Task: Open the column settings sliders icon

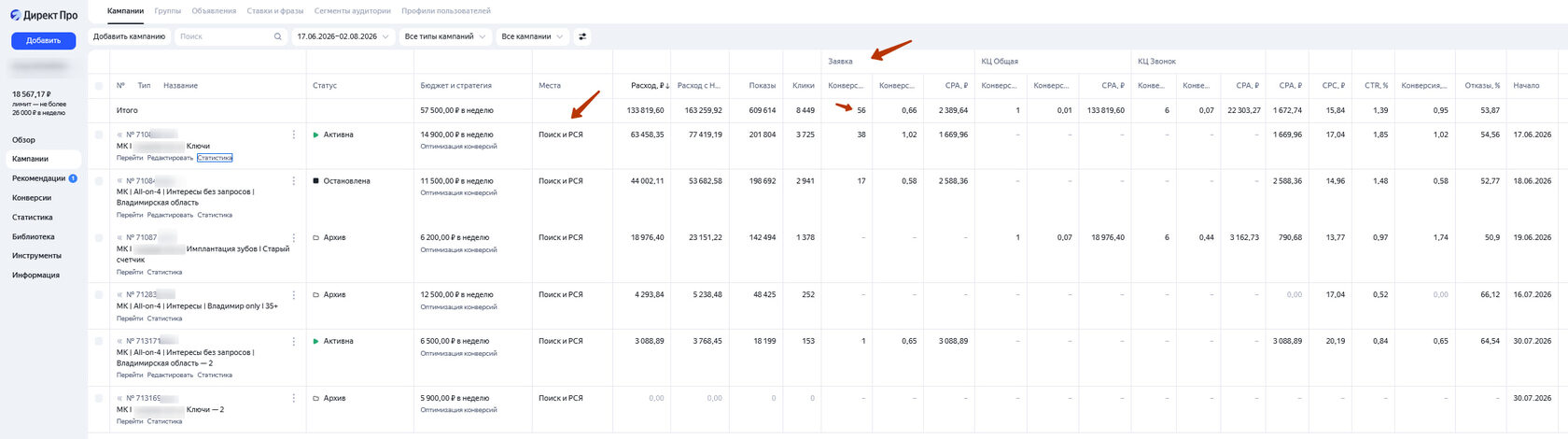Action: [x=583, y=36]
